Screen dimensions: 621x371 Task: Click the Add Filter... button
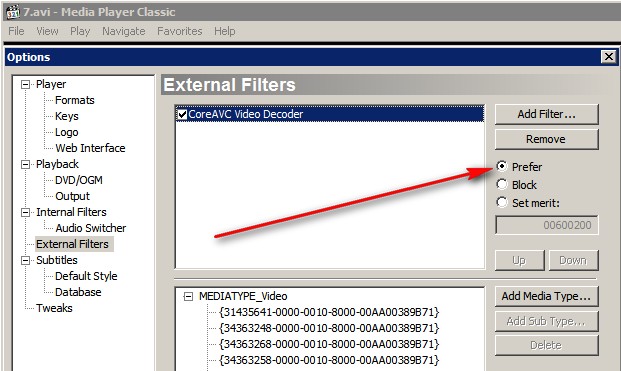(x=546, y=114)
